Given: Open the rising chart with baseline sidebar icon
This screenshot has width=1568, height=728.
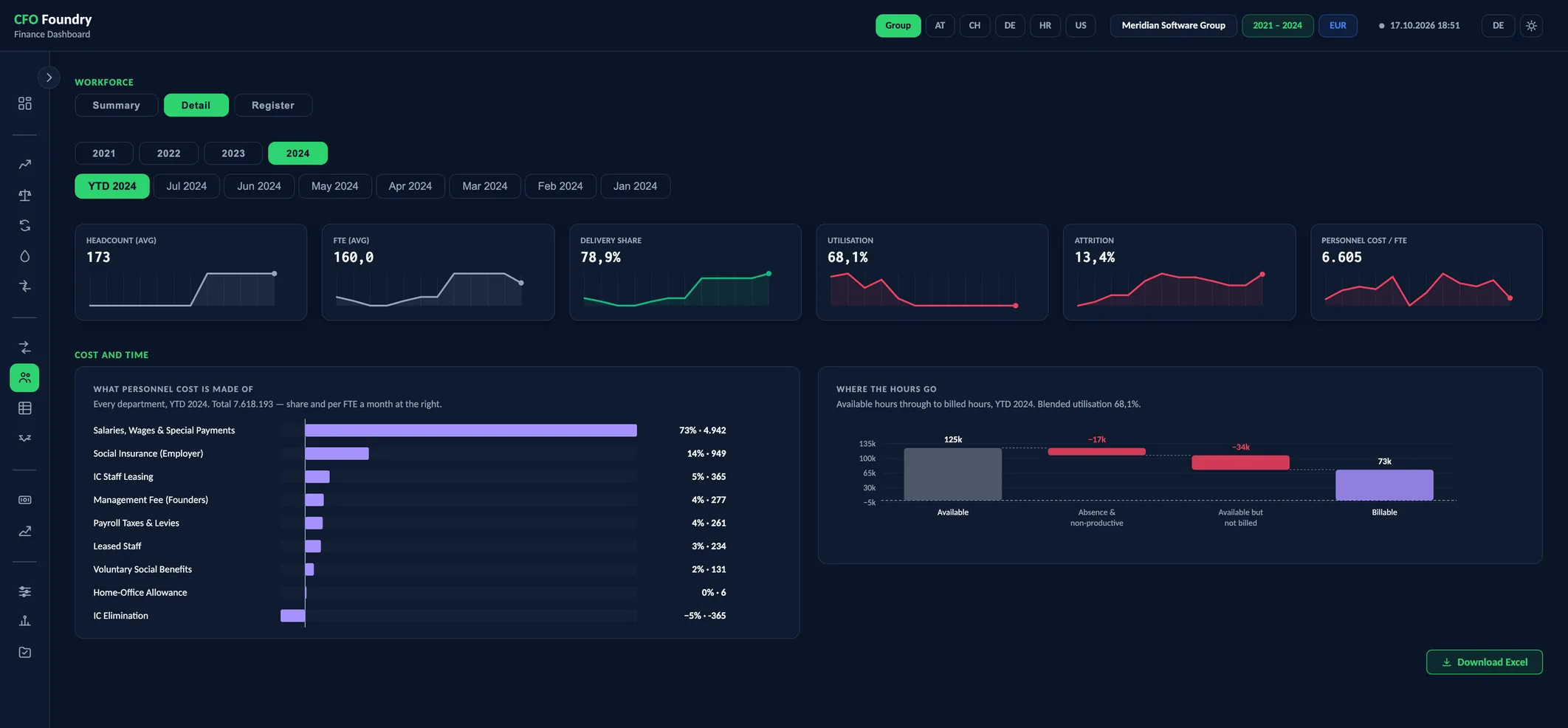Looking at the screenshot, I should point(24,531).
